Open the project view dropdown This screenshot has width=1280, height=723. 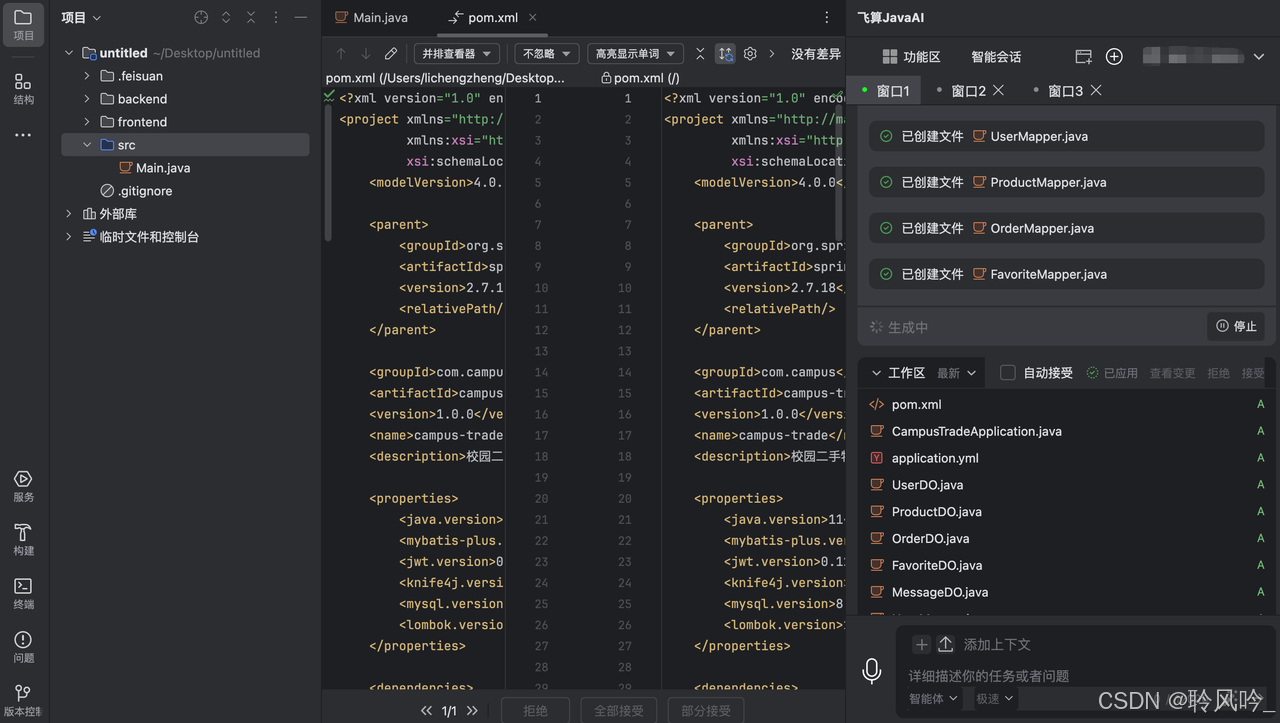(x=81, y=18)
